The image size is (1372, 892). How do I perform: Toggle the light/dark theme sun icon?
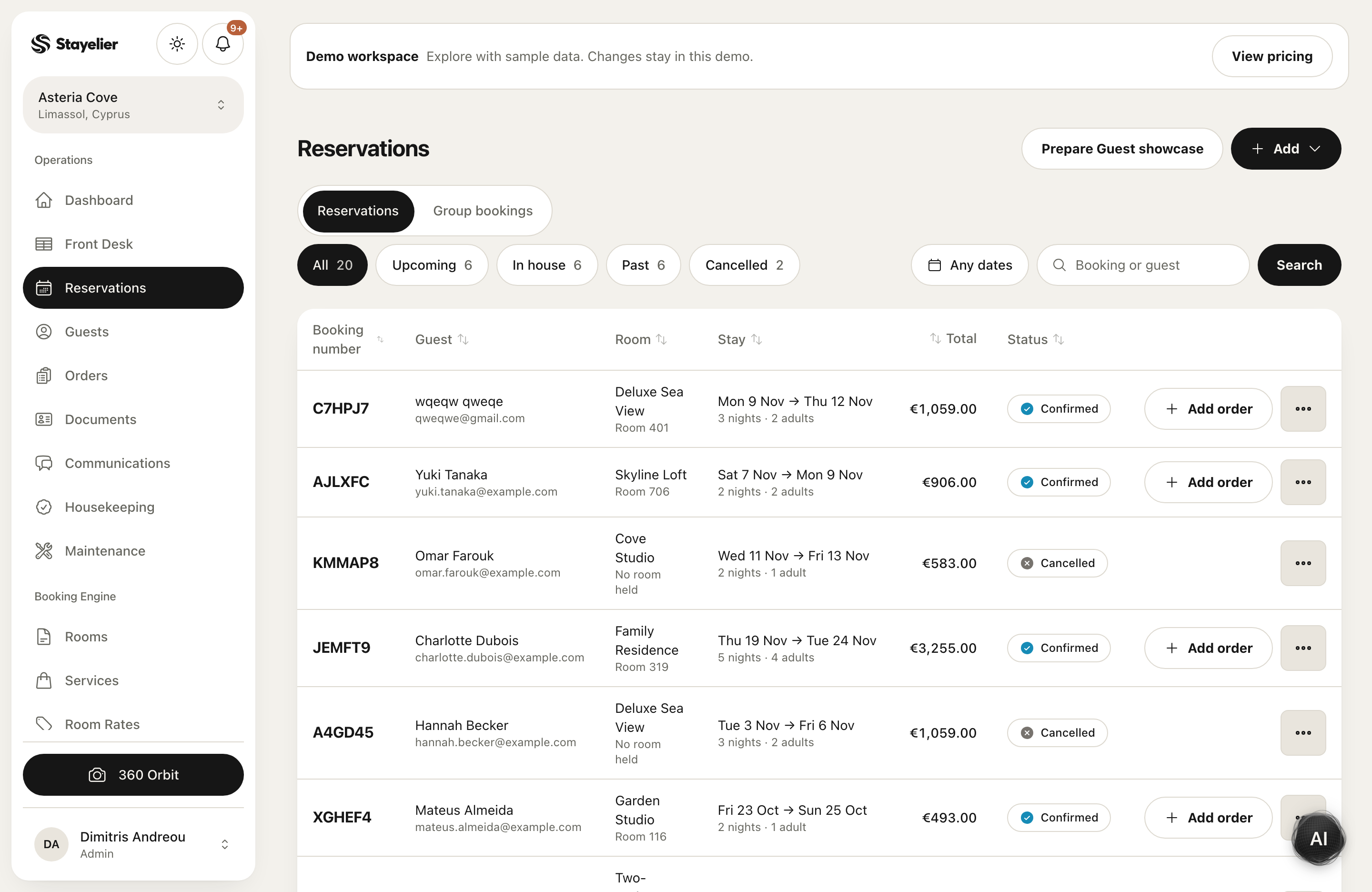(x=177, y=44)
